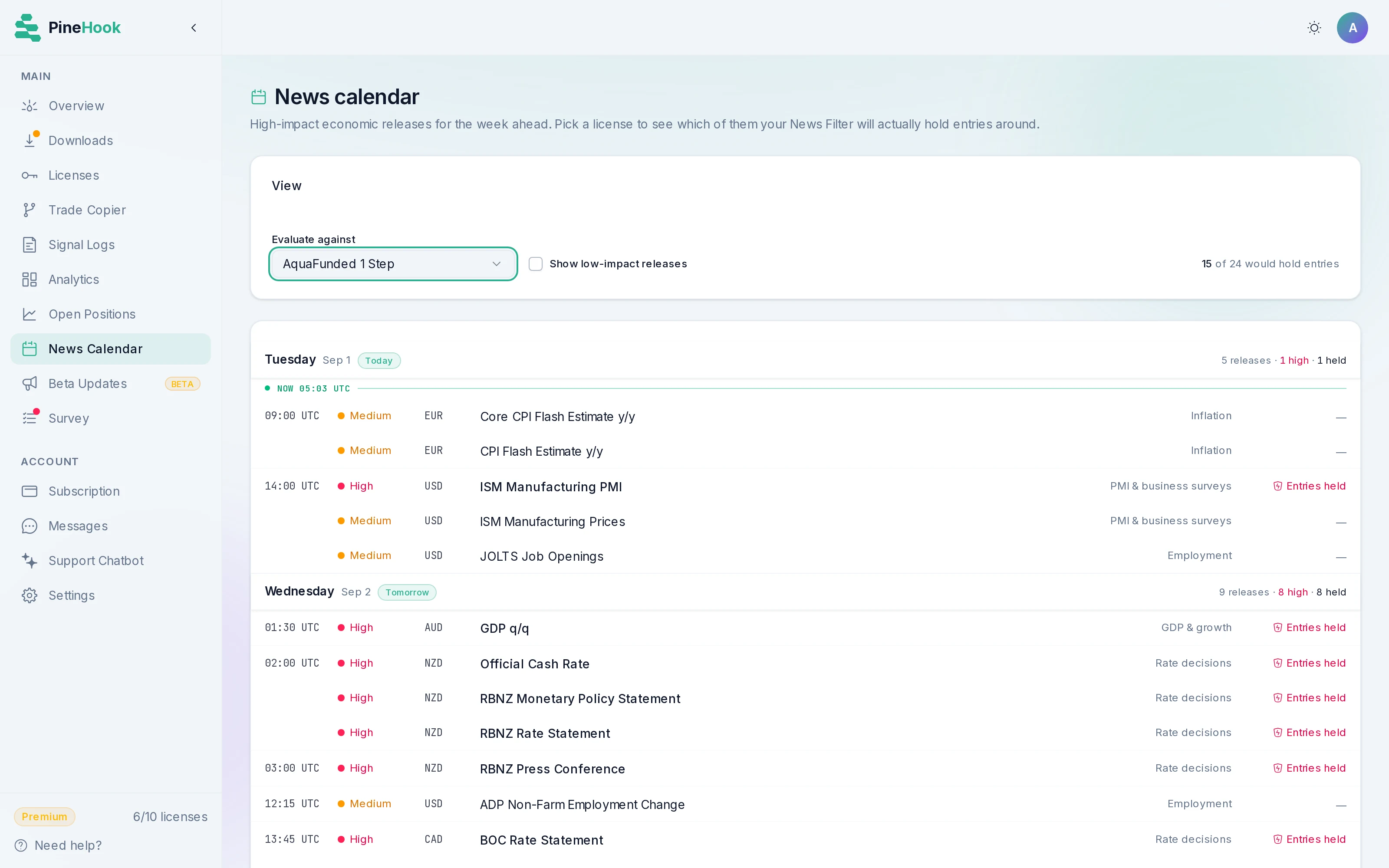Image resolution: width=1389 pixels, height=868 pixels.
Task: Enable Show low-impact releases checkbox
Action: tap(536, 264)
